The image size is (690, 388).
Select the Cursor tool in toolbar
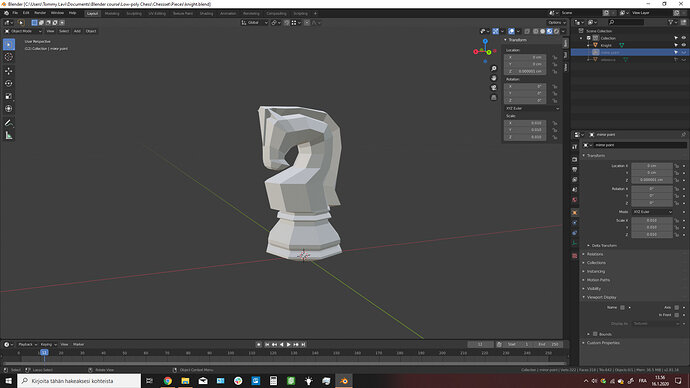(9, 57)
